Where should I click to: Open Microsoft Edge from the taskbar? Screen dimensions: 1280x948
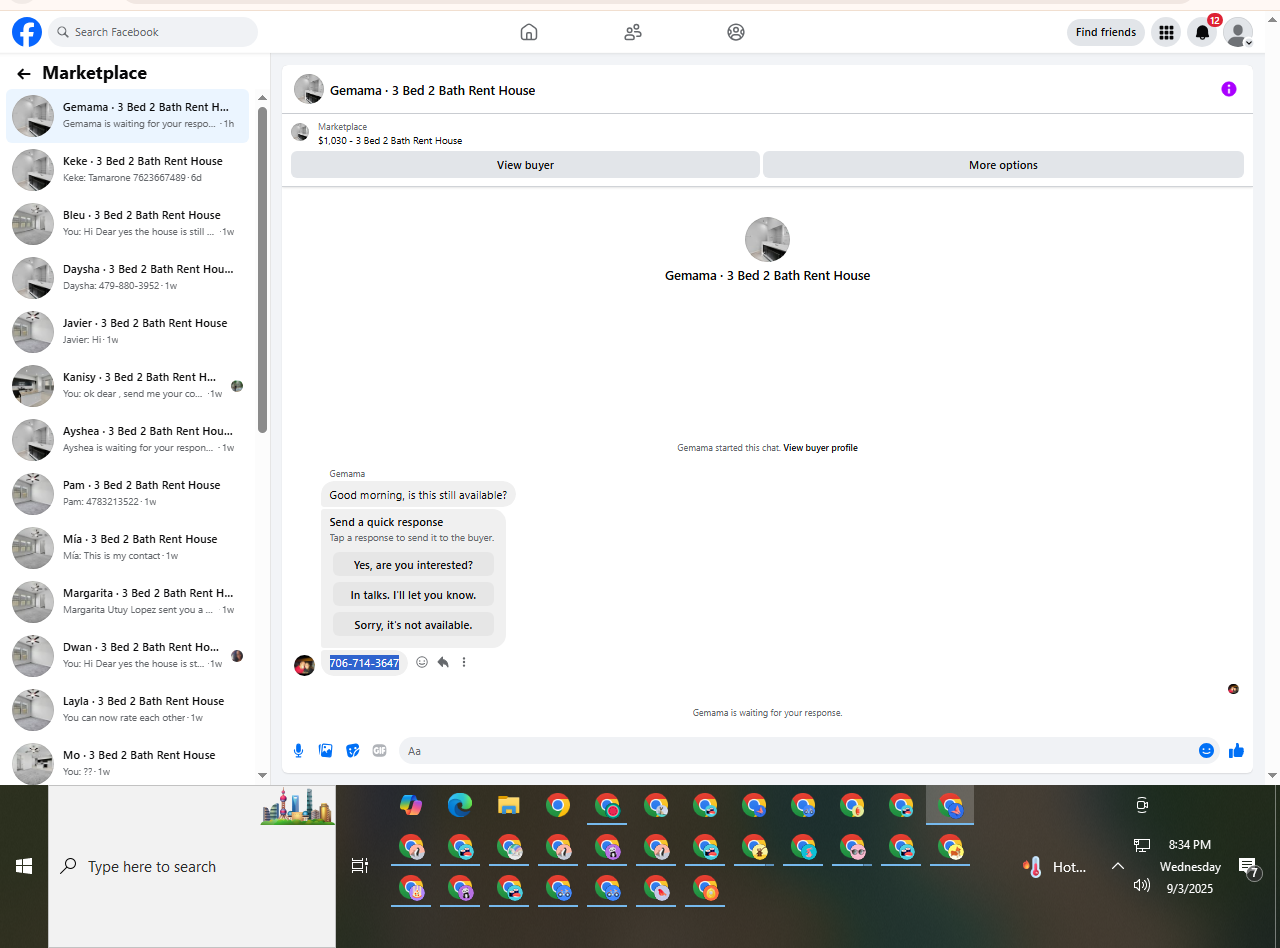460,805
